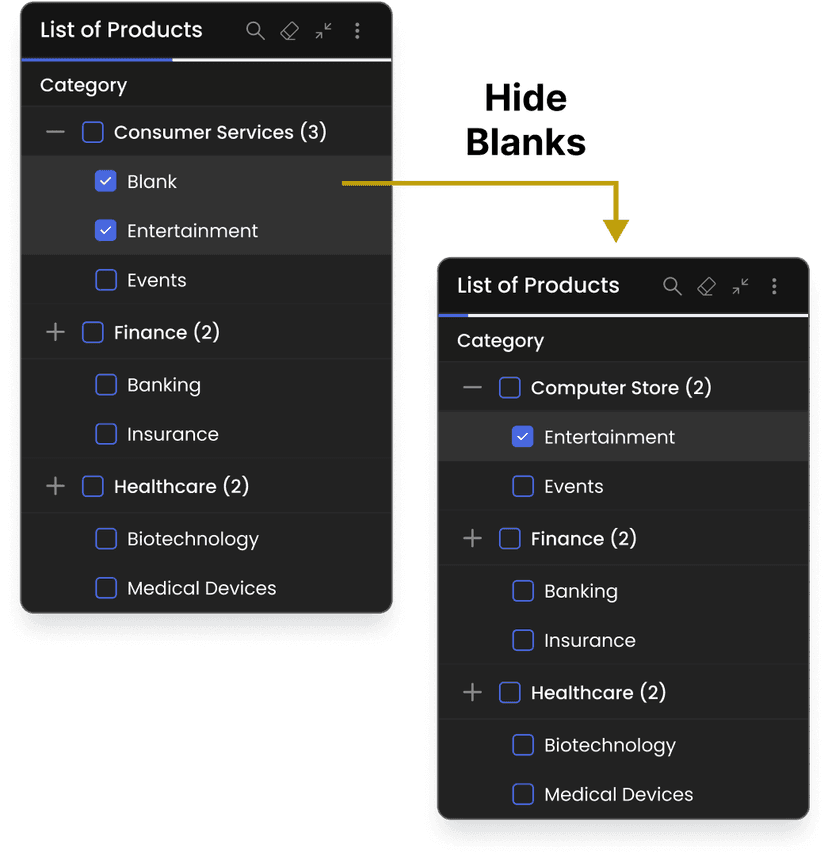Select Medical Devices in right panel
The height and width of the screenshot is (857, 828).
click(x=522, y=794)
